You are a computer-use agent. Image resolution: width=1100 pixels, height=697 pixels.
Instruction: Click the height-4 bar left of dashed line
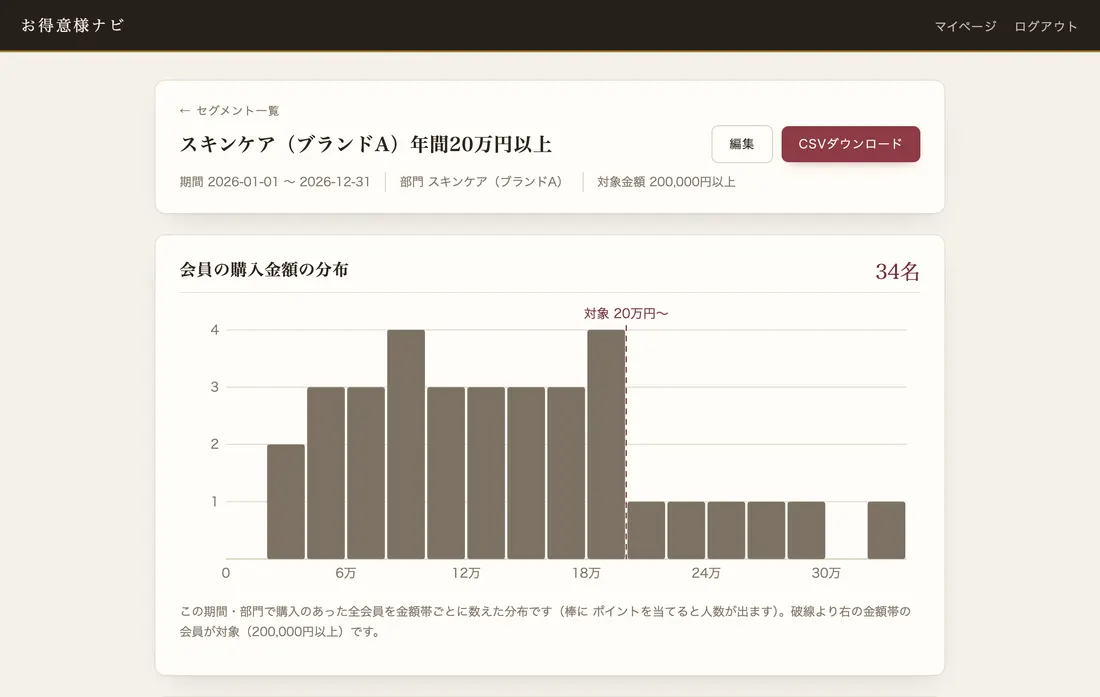(605, 444)
